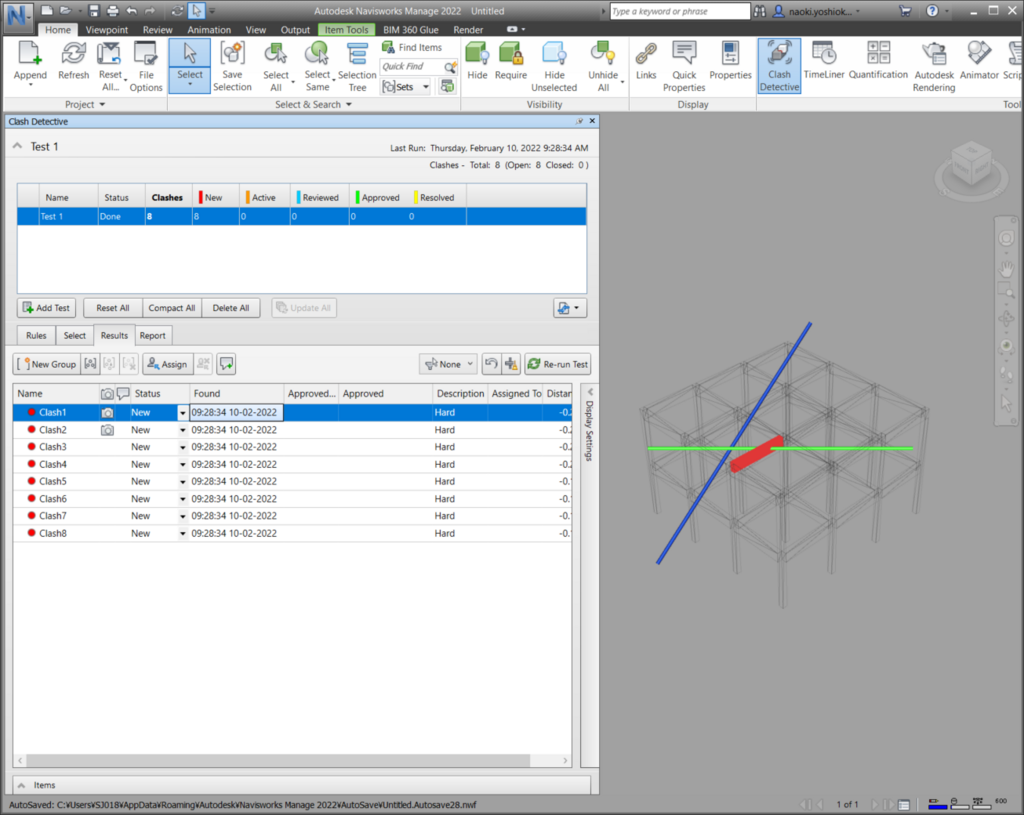Click the New Group button
Image resolution: width=1024 pixels, height=815 pixels.
46,364
